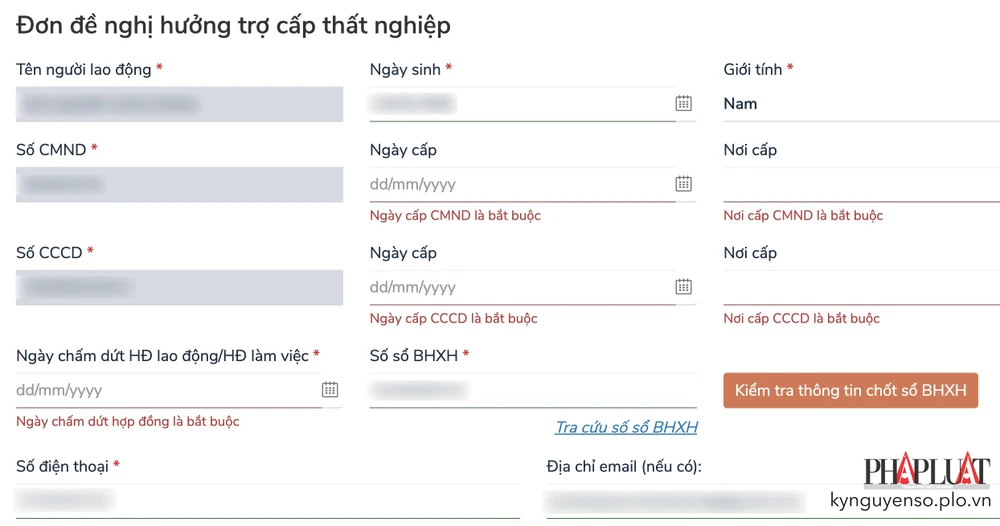Open calendar icon for contract termination date
The image size is (1000, 526).
click(330, 390)
